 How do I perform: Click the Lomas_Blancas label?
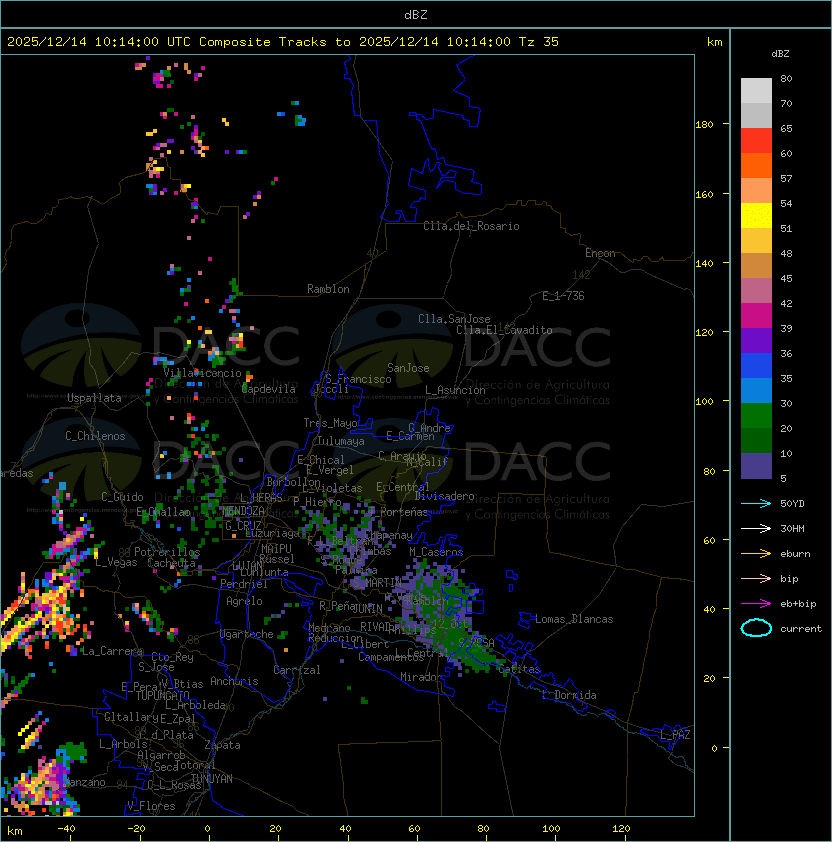[x=574, y=619]
